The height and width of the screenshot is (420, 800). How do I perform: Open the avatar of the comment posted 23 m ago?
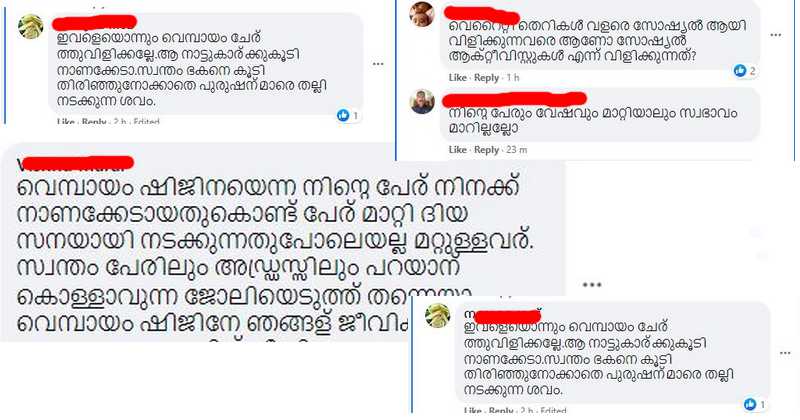tap(422, 102)
